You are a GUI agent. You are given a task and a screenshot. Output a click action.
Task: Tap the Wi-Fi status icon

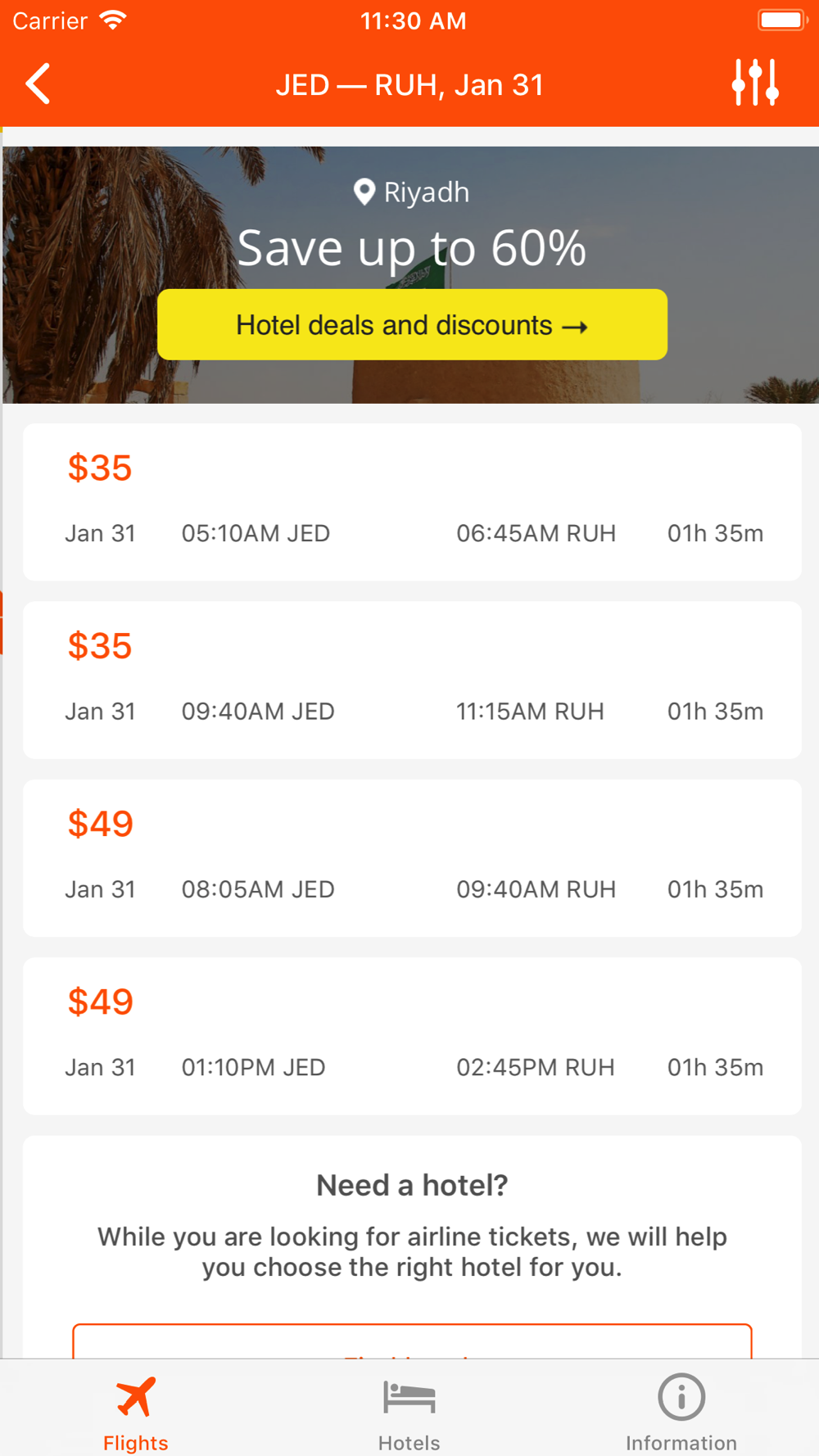(113, 20)
